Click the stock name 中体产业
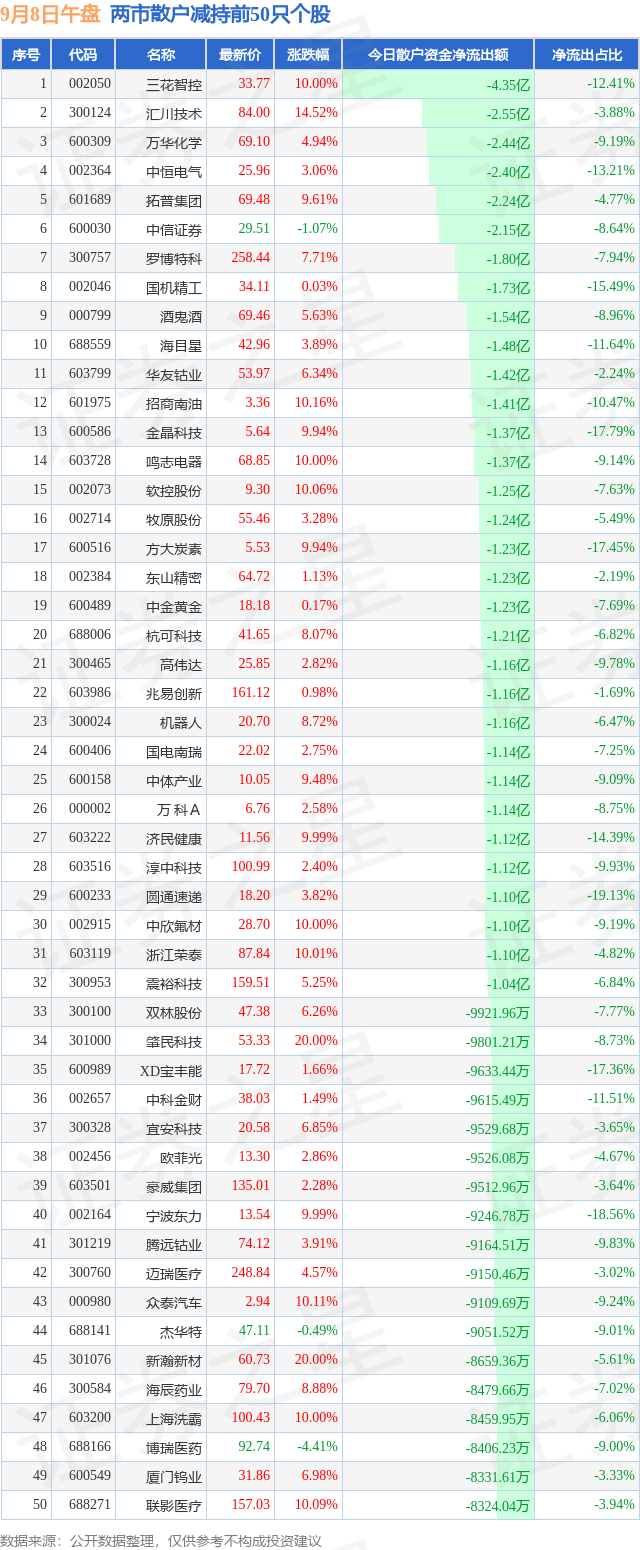This screenshot has width=640, height=1550. [x=174, y=780]
